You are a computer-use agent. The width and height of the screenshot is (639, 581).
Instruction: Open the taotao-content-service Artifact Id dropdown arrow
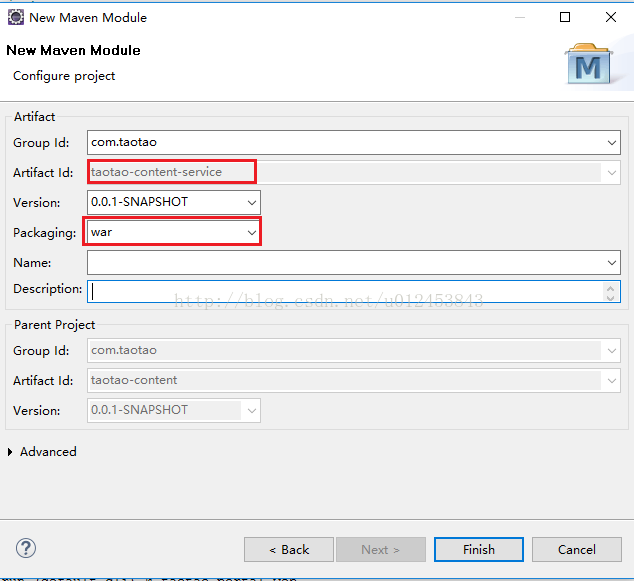pos(611,173)
